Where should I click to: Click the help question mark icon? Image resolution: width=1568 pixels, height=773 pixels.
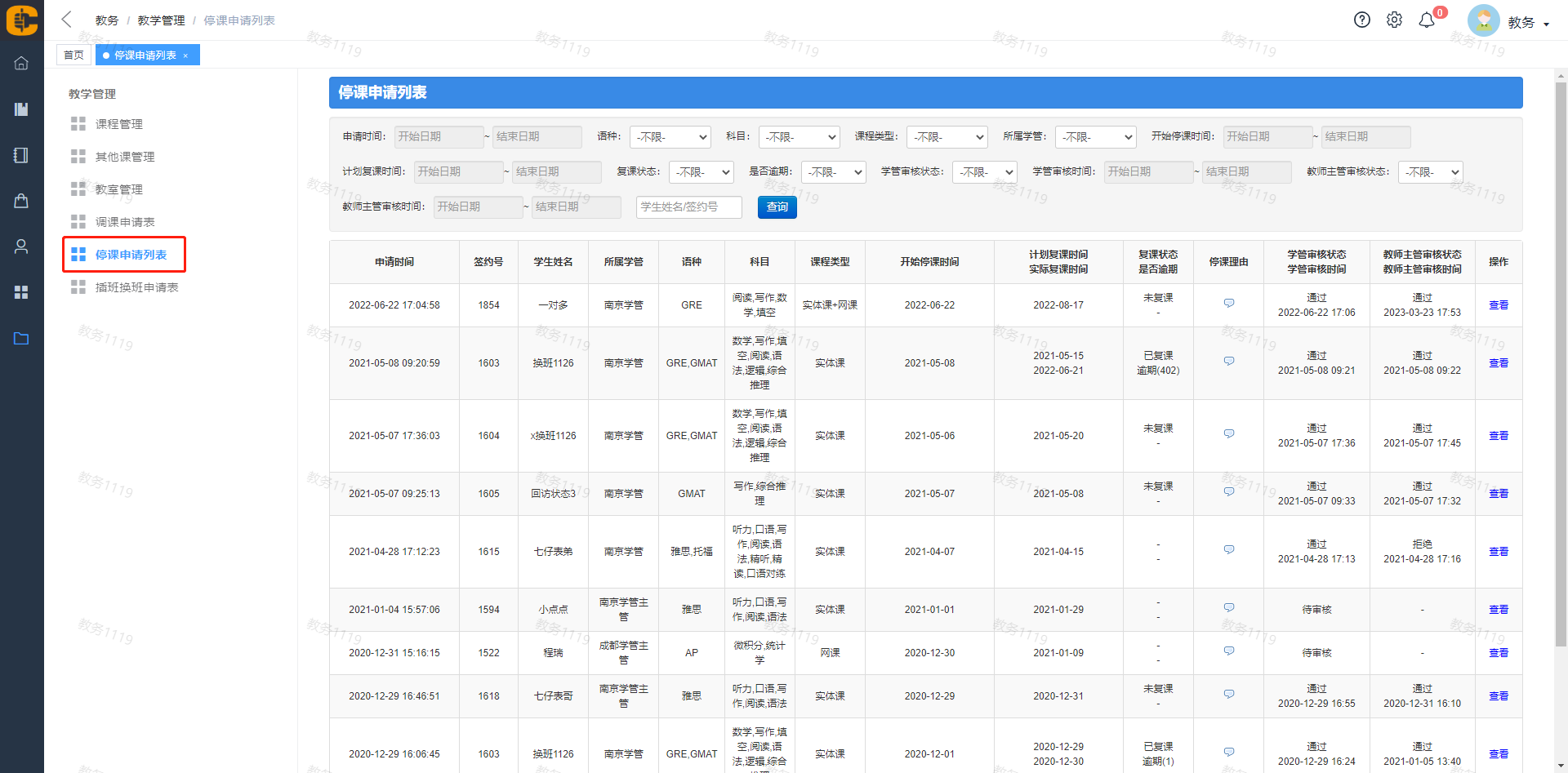point(1361,20)
